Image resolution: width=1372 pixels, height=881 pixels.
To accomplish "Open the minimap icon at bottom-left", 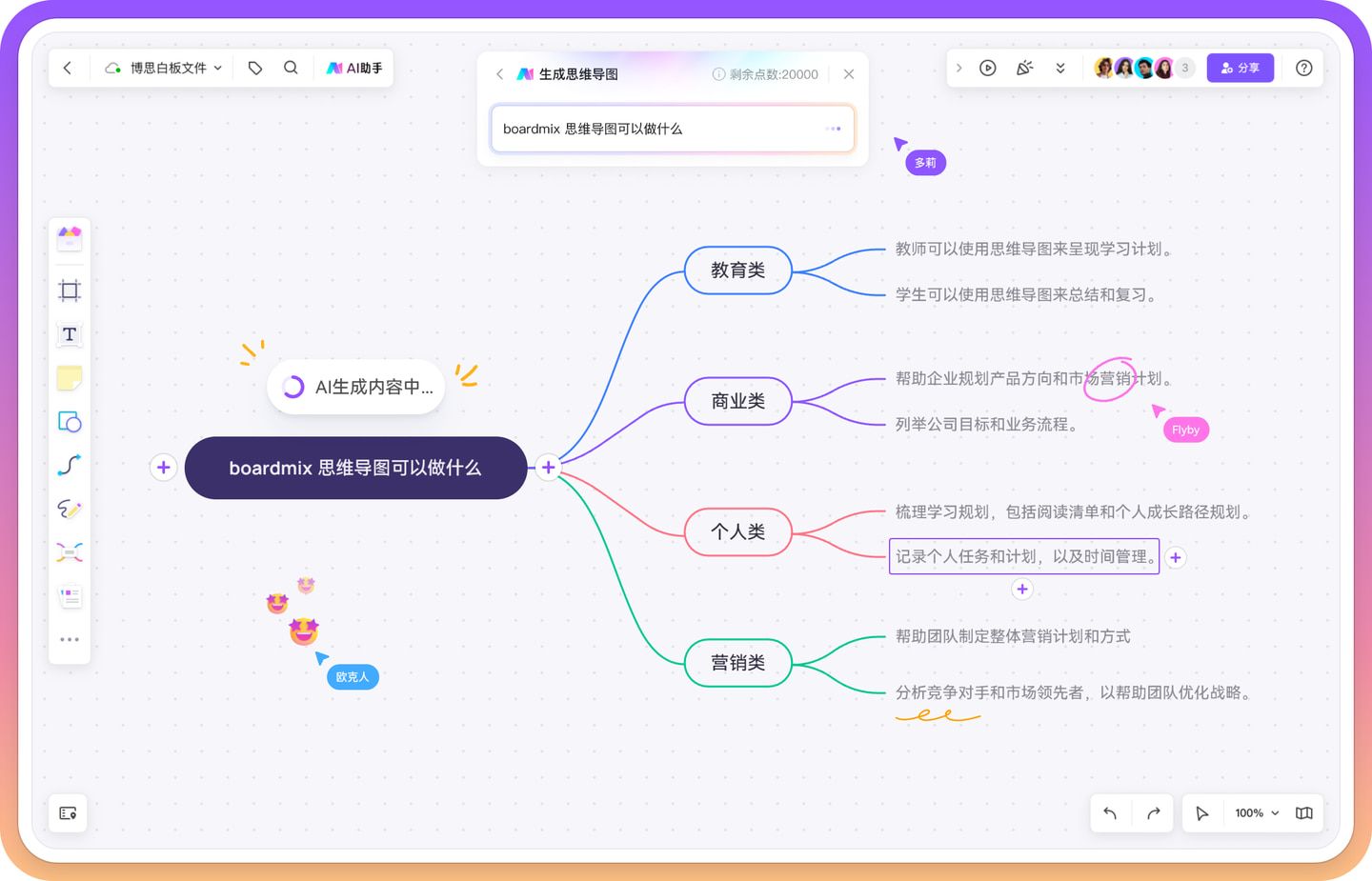I will click(x=68, y=813).
